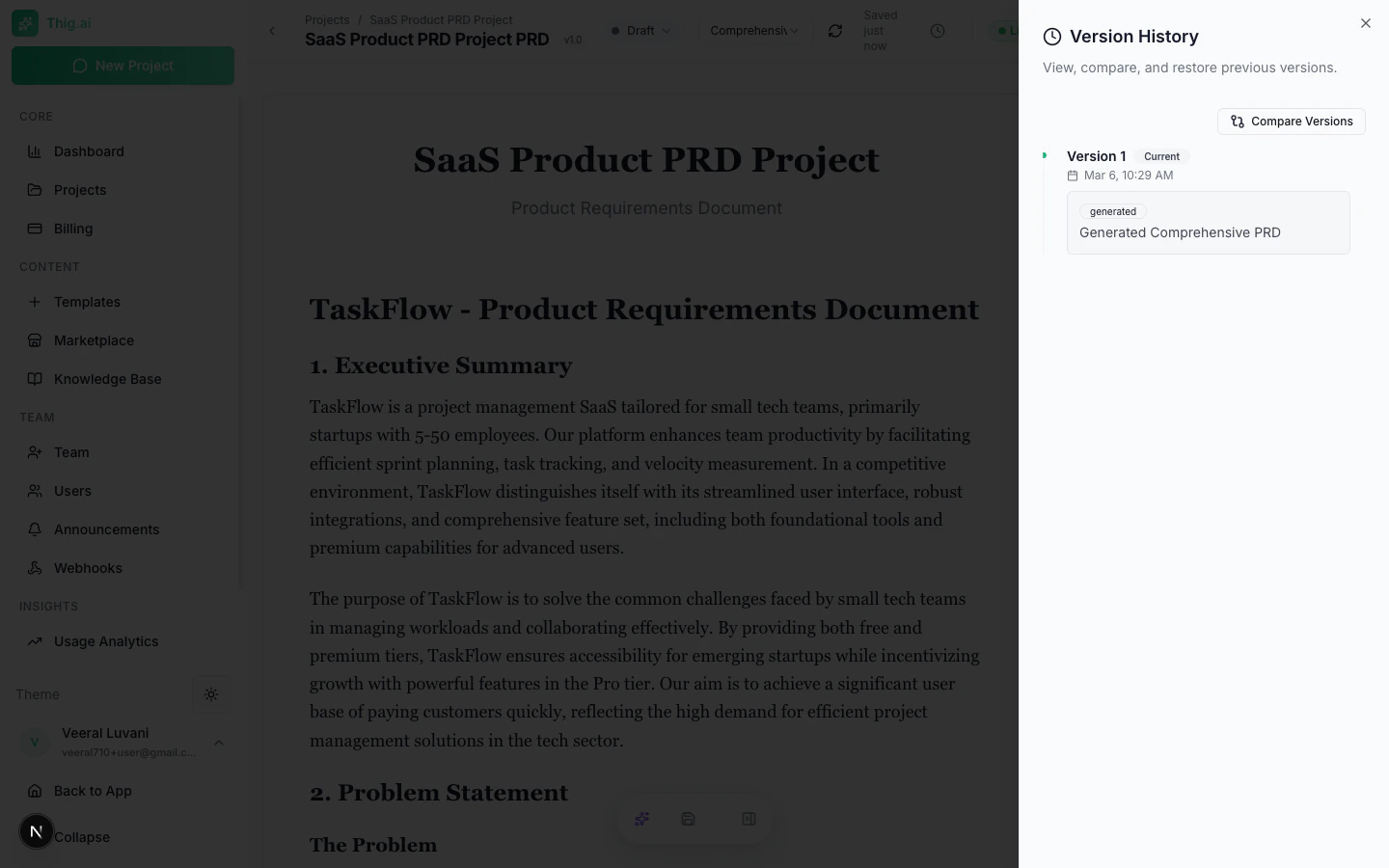This screenshot has width=1389, height=868.
Task: Open the Dashboard bar chart icon
Action: tap(35, 151)
